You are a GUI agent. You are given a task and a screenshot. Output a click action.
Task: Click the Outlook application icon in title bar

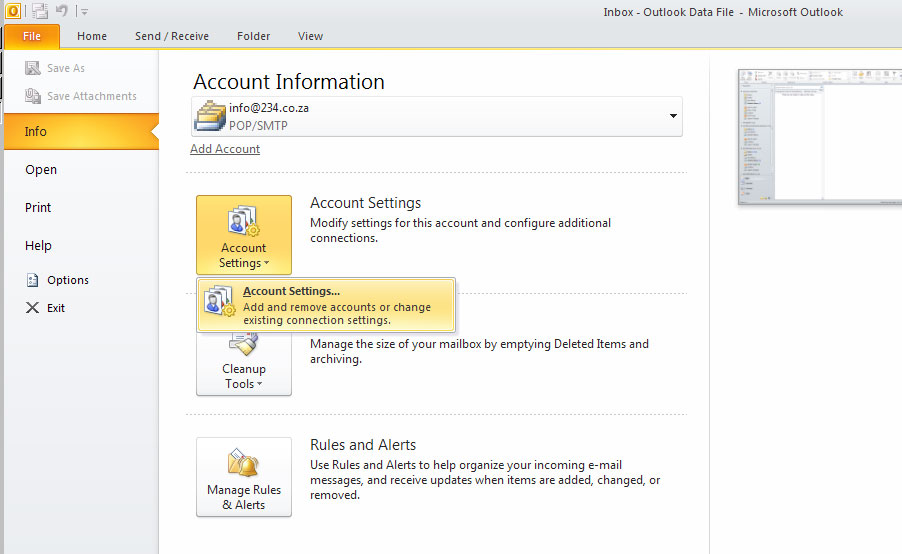11,11
